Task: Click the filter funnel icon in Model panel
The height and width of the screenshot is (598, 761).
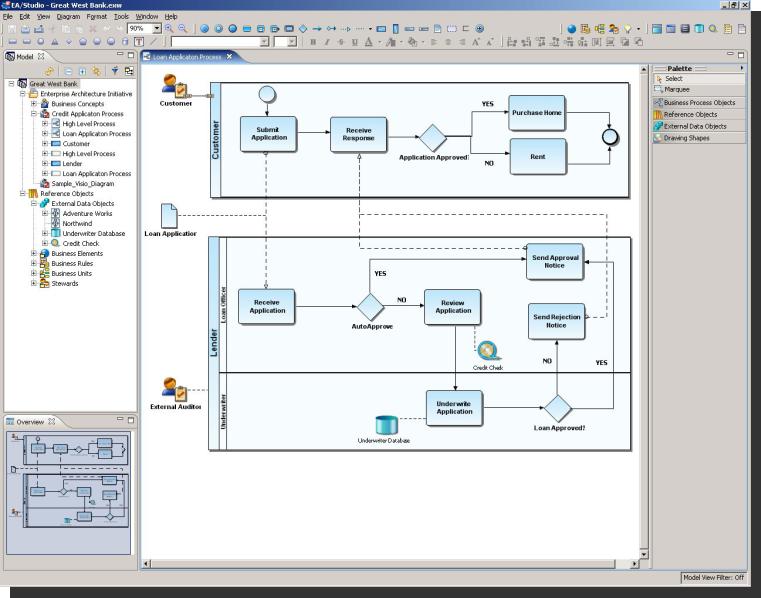Action: (115, 71)
